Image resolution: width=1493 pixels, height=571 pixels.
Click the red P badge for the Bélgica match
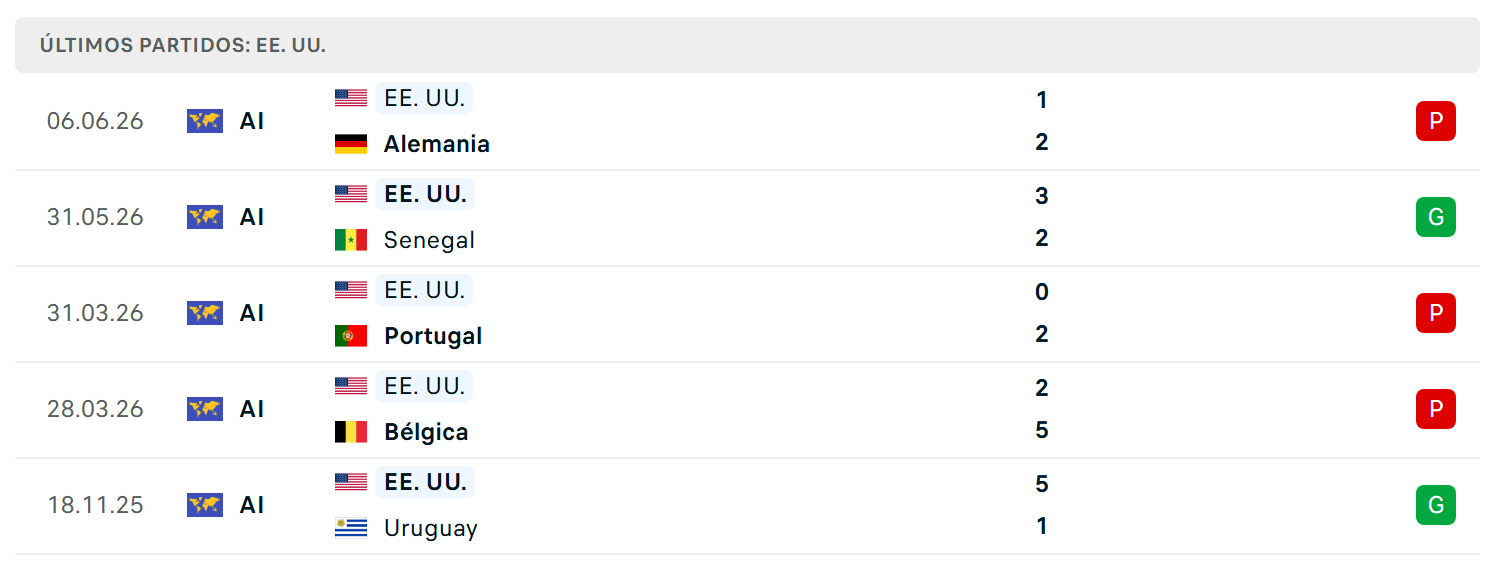(x=1436, y=409)
